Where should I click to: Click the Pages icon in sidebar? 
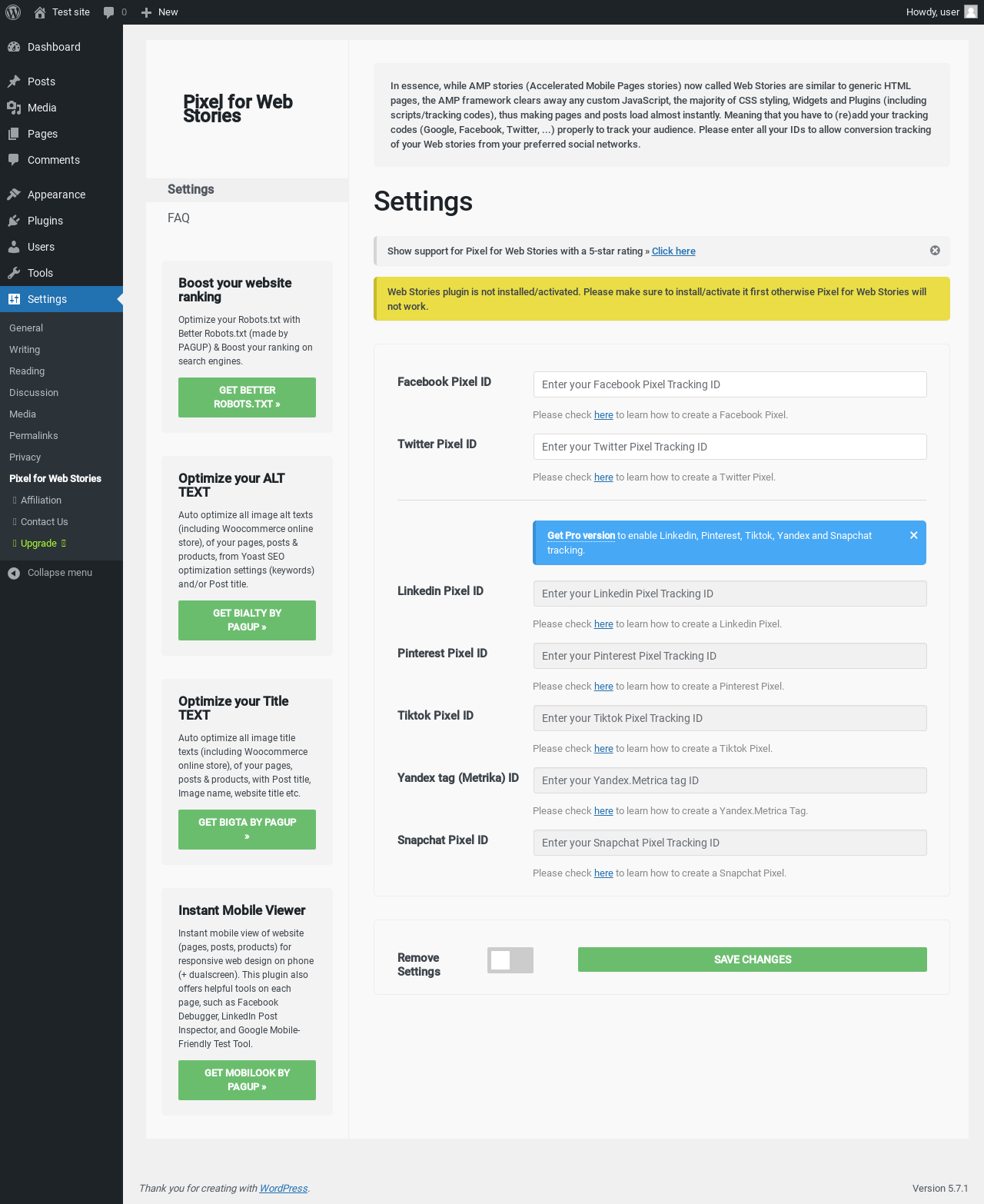coord(14,134)
